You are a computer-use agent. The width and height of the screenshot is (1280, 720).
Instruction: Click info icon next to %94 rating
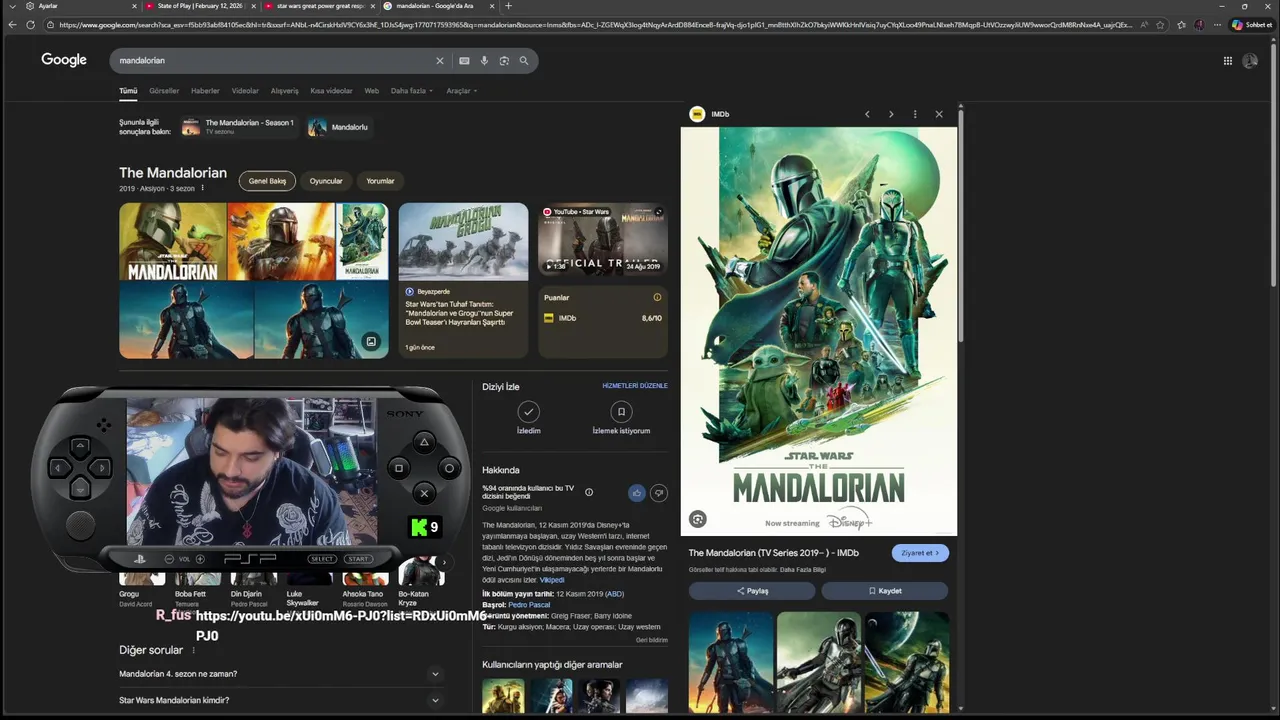tap(589, 492)
